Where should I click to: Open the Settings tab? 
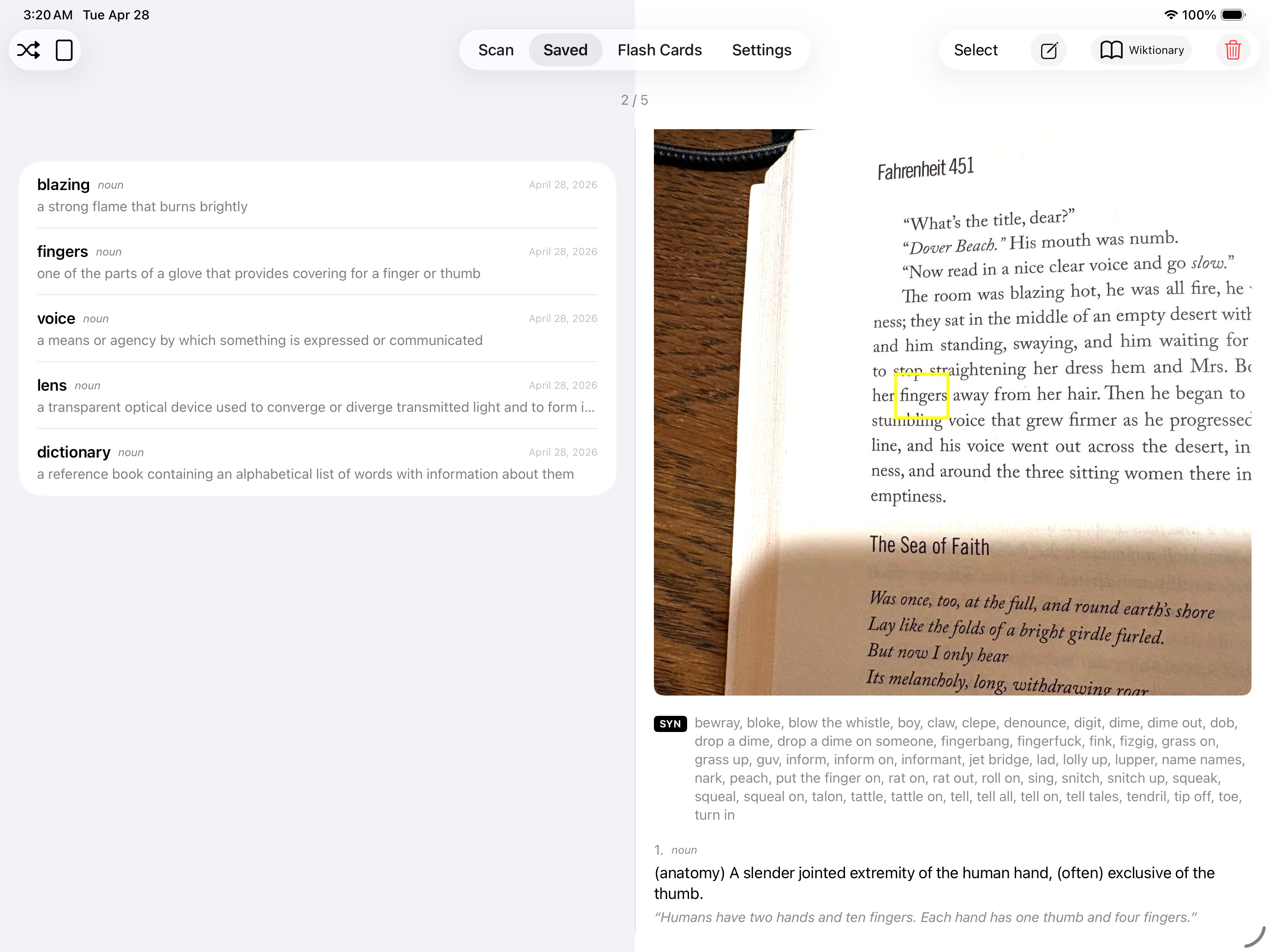tap(761, 50)
